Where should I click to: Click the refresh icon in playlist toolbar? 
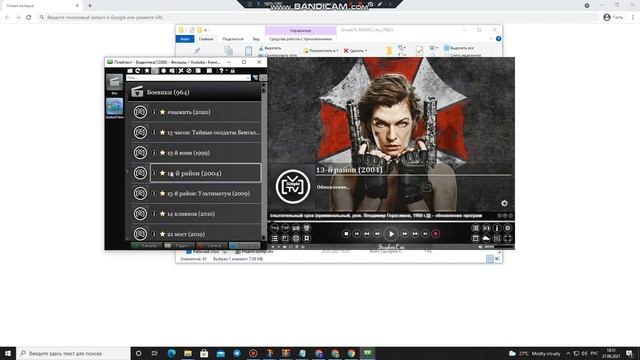[138, 71]
